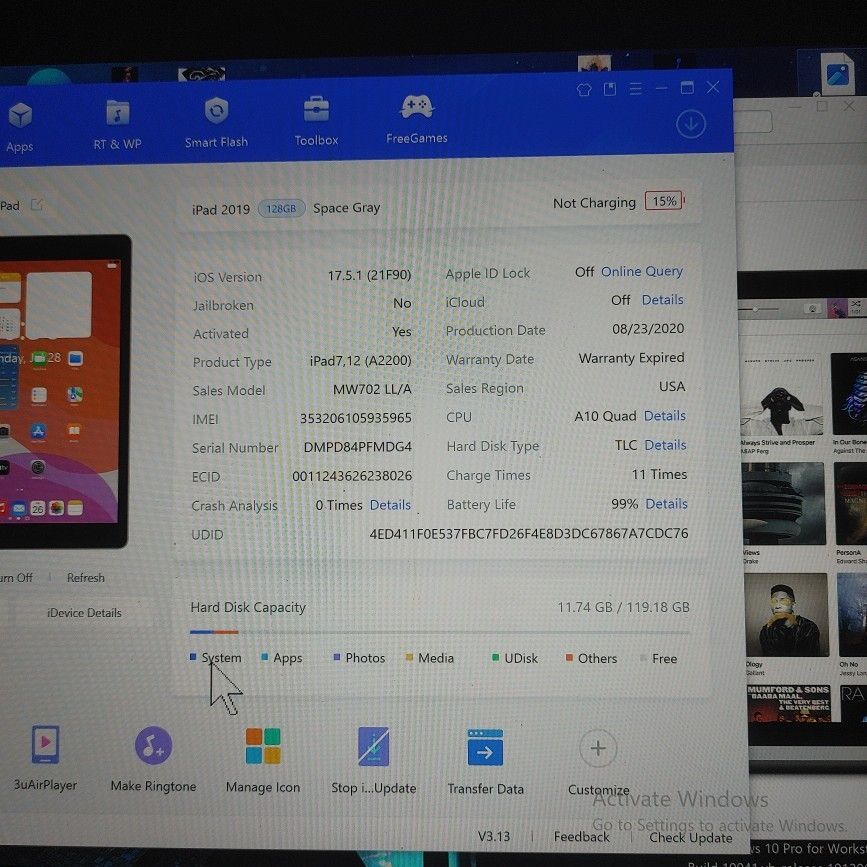This screenshot has width=867, height=867.
Task: Open the Transfer Data tool
Action: pyautogui.click(x=485, y=762)
